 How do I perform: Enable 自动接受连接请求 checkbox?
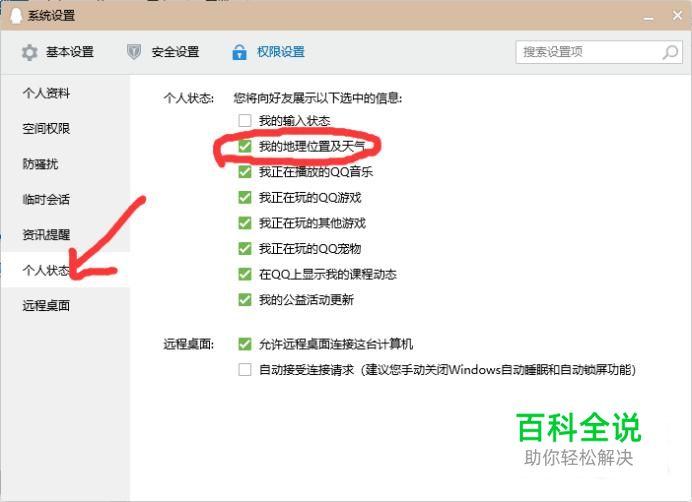coord(245,369)
